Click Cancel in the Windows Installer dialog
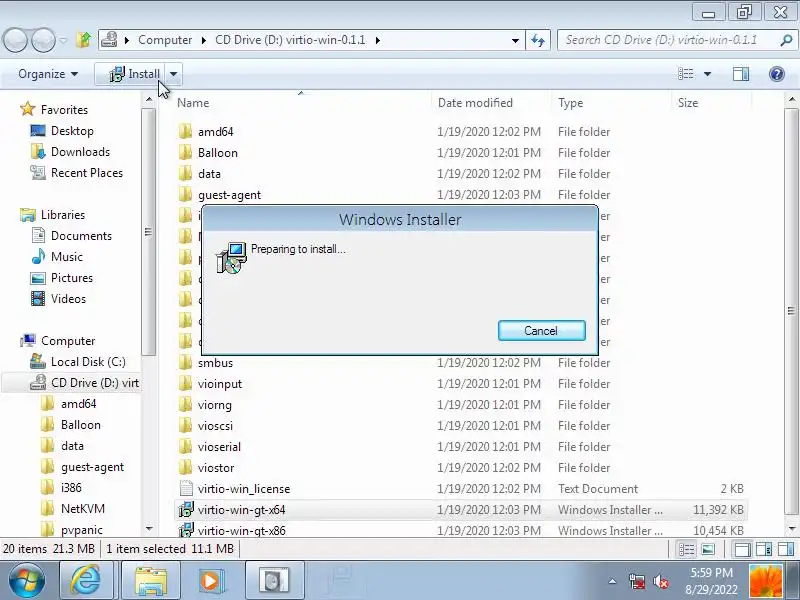800x600 pixels. point(541,331)
